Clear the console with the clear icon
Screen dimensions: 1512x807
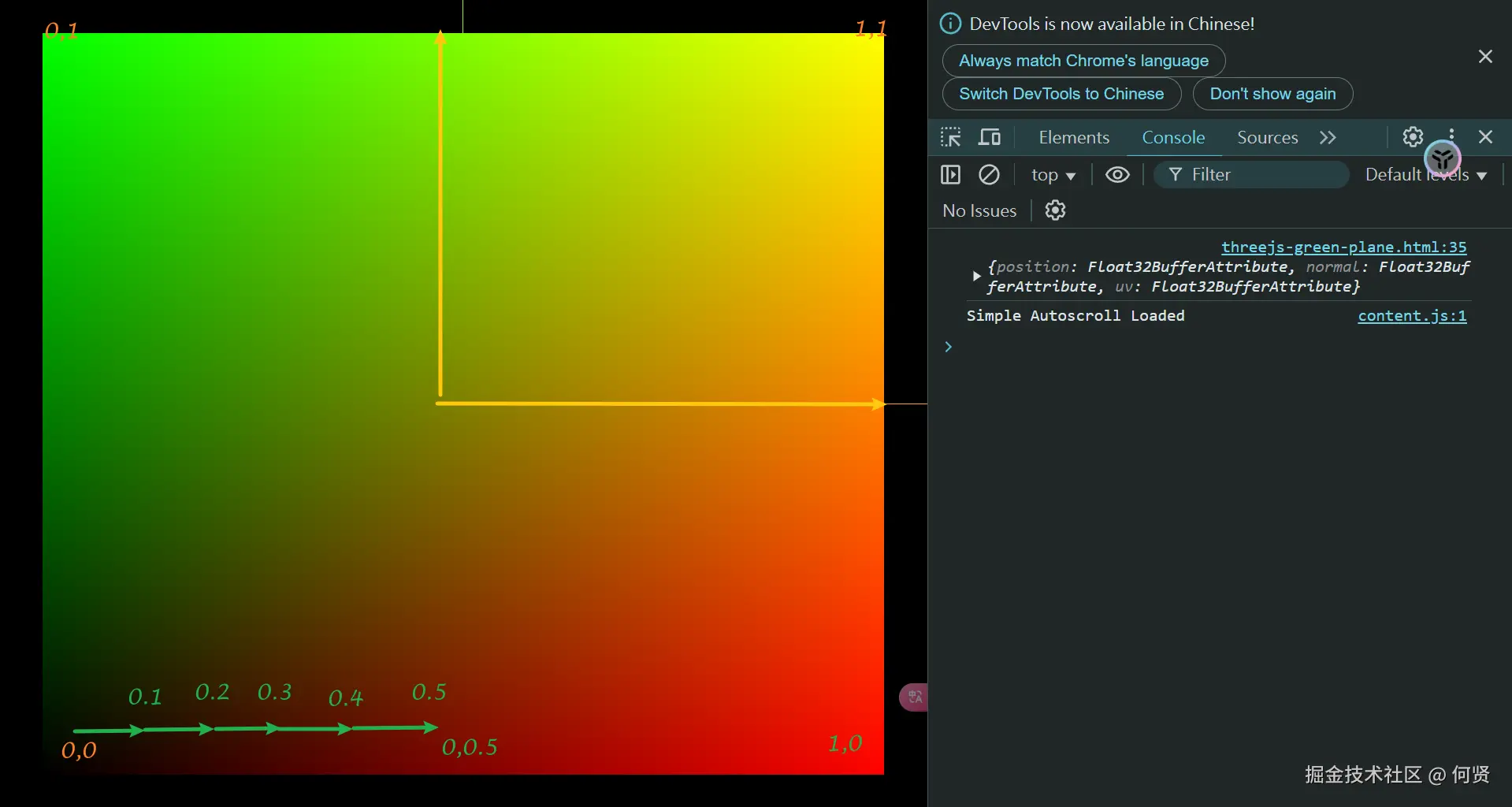coord(989,175)
